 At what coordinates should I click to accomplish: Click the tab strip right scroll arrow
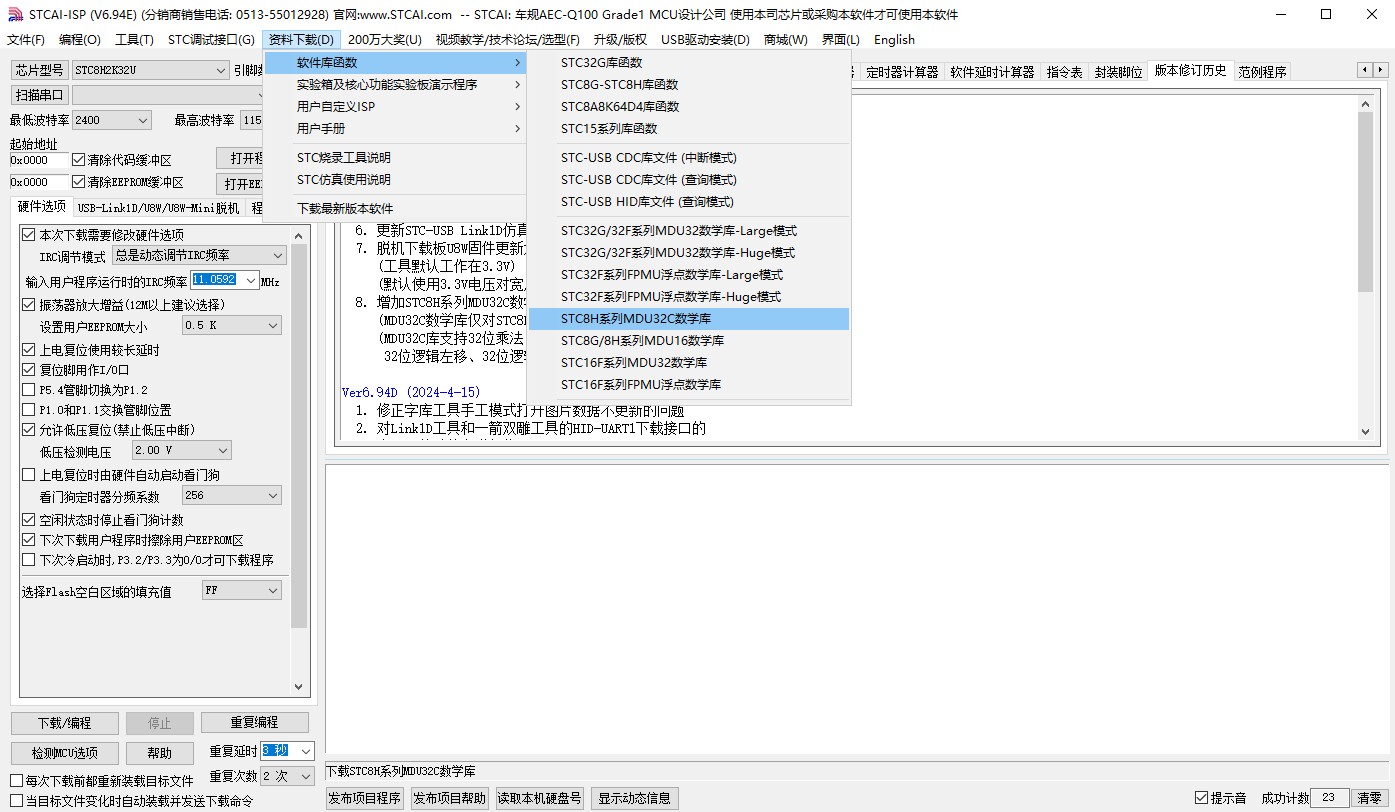(x=1380, y=69)
